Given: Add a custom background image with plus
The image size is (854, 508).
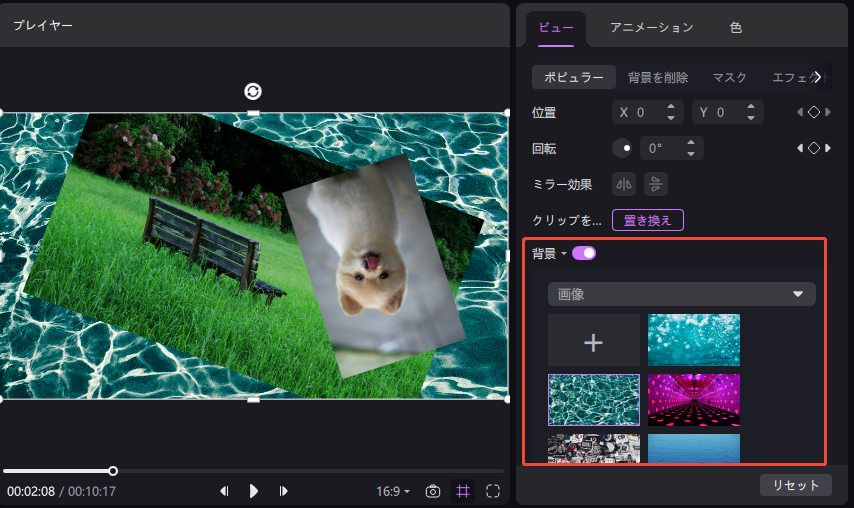Looking at the screenshot, I should (594, 340).
